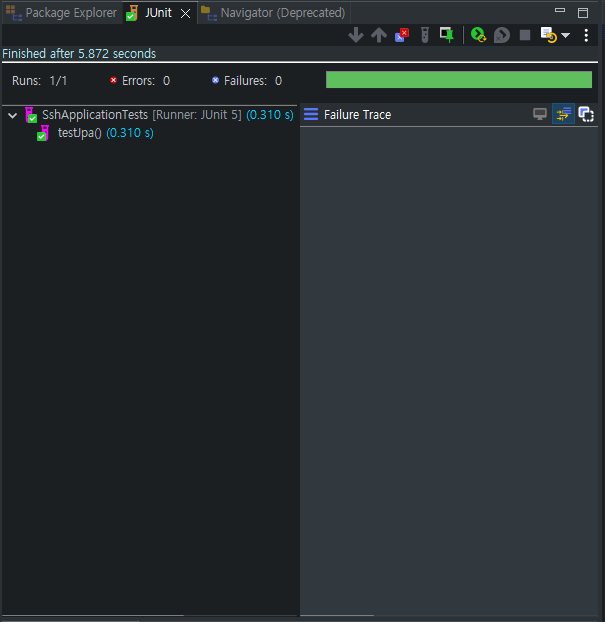Screen dimensions: 605x622
Task: Toggle filter stack trace button
Action: pyautogui.click(x=563, y=114)
